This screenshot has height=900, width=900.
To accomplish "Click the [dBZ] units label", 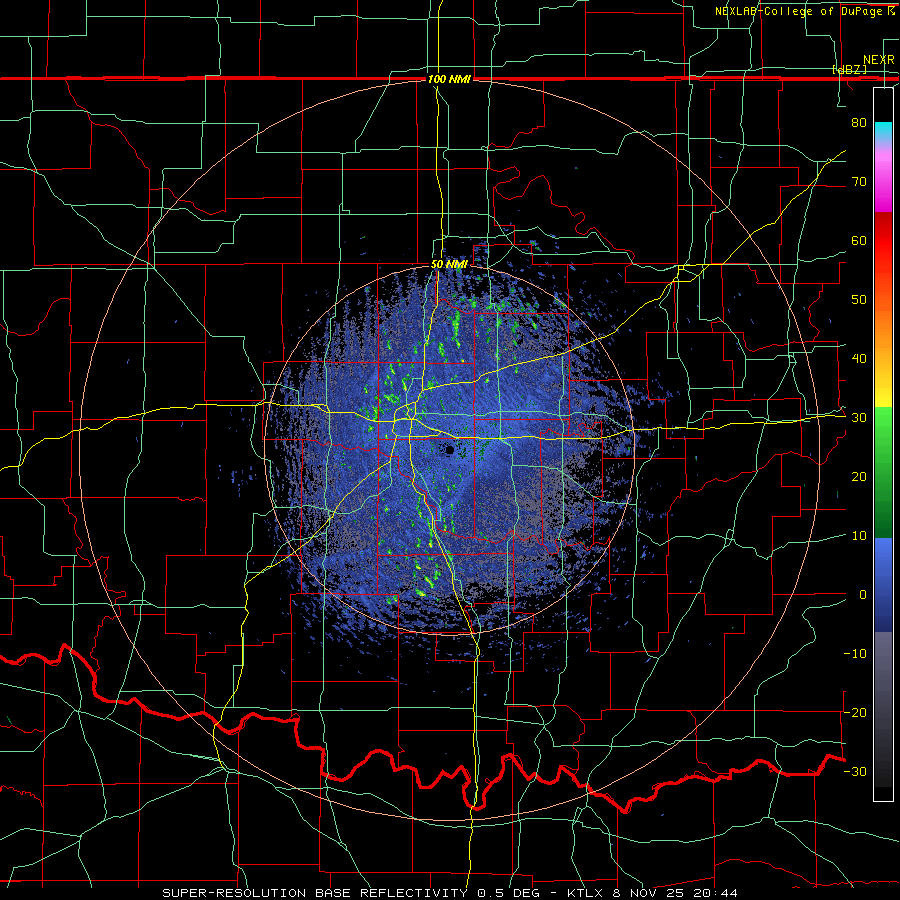I will (849, 69).
